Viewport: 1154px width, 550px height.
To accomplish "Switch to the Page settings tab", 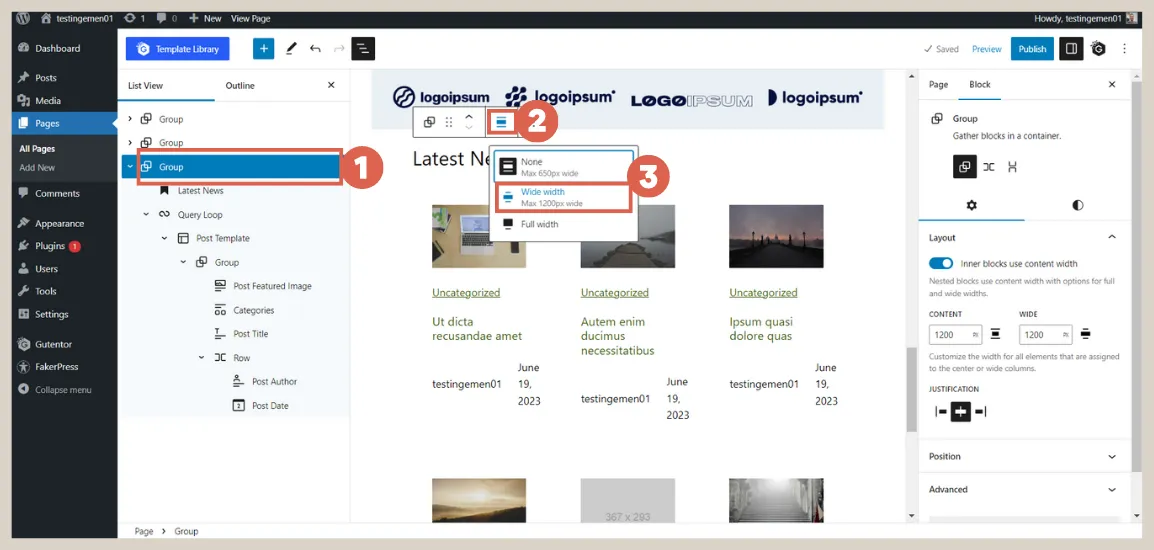I will point(938,85).
